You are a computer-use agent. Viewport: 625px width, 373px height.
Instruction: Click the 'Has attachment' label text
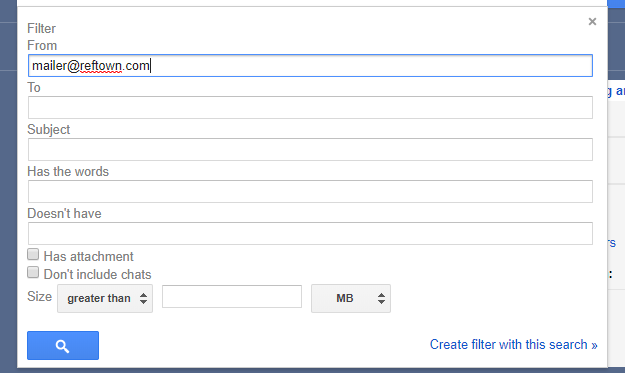(88, 256)
